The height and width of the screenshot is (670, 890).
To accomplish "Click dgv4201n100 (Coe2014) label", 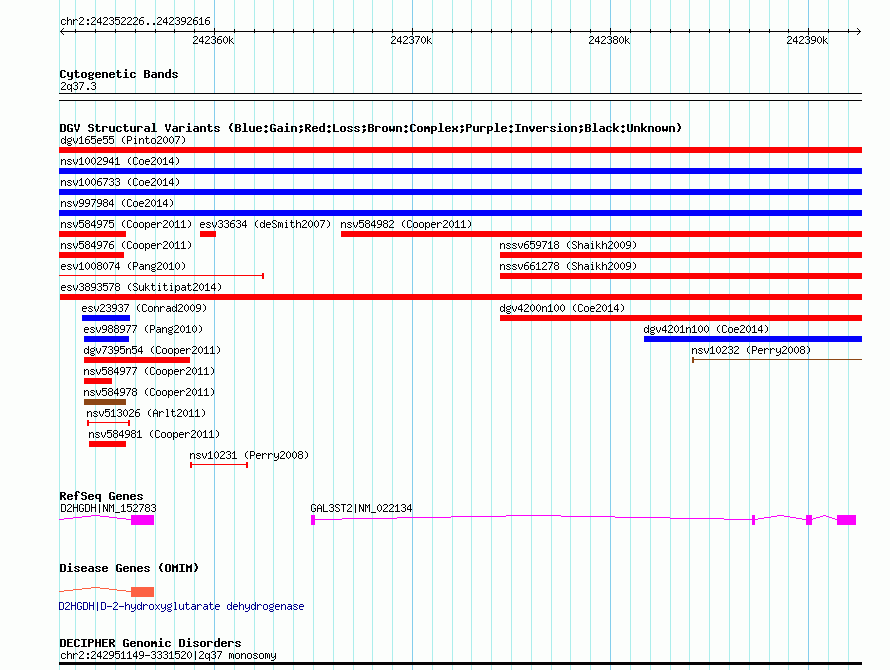I will (x=706, y=329).
